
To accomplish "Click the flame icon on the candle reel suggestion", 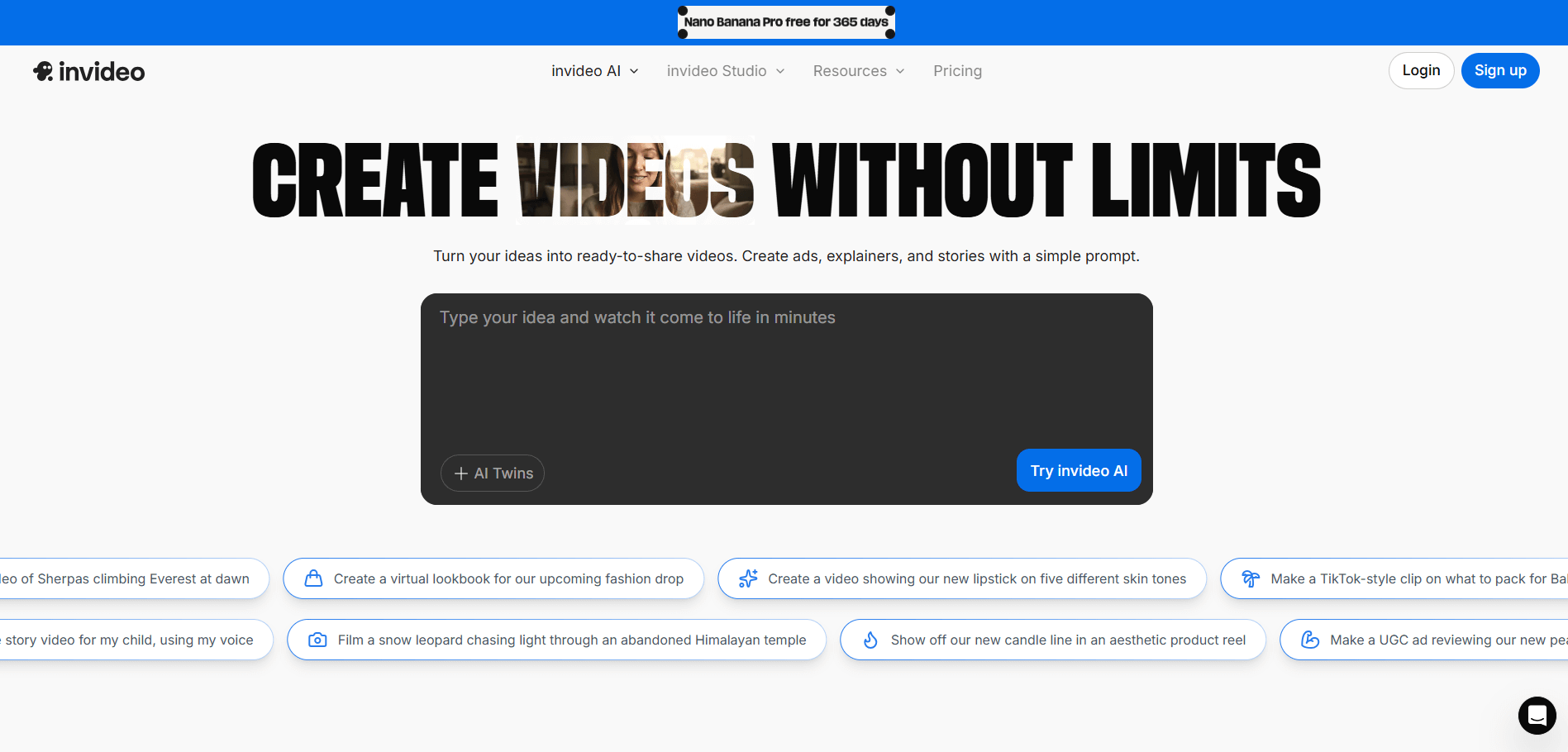I will [x=870, y=640].
